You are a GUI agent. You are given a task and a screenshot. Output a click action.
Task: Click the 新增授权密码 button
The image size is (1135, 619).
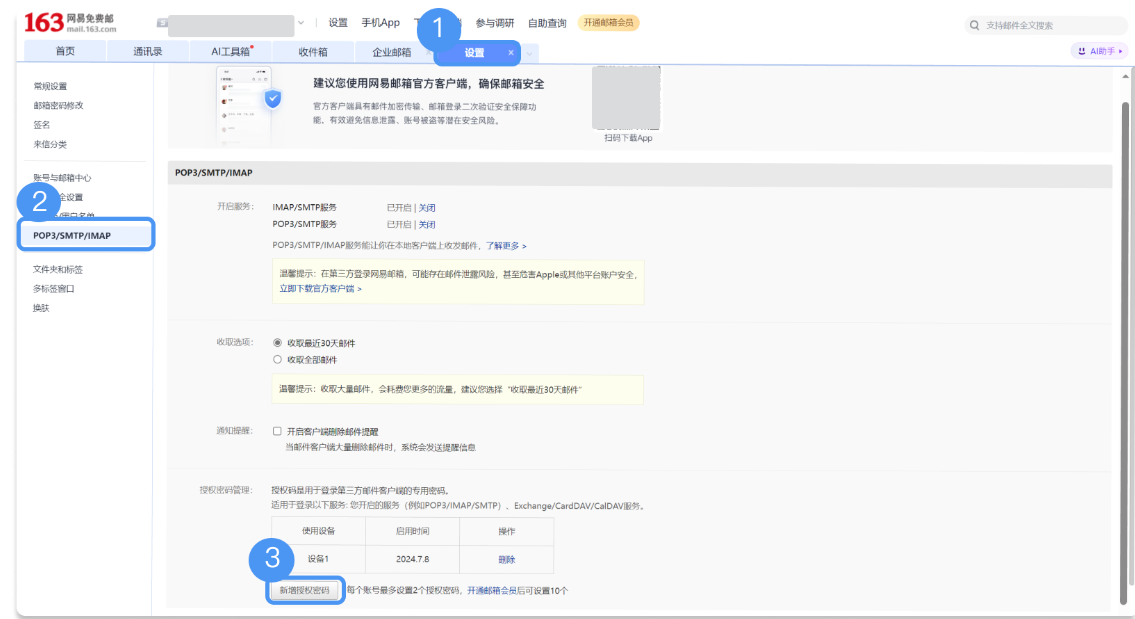pyautogui.click(x=305, y=591)
